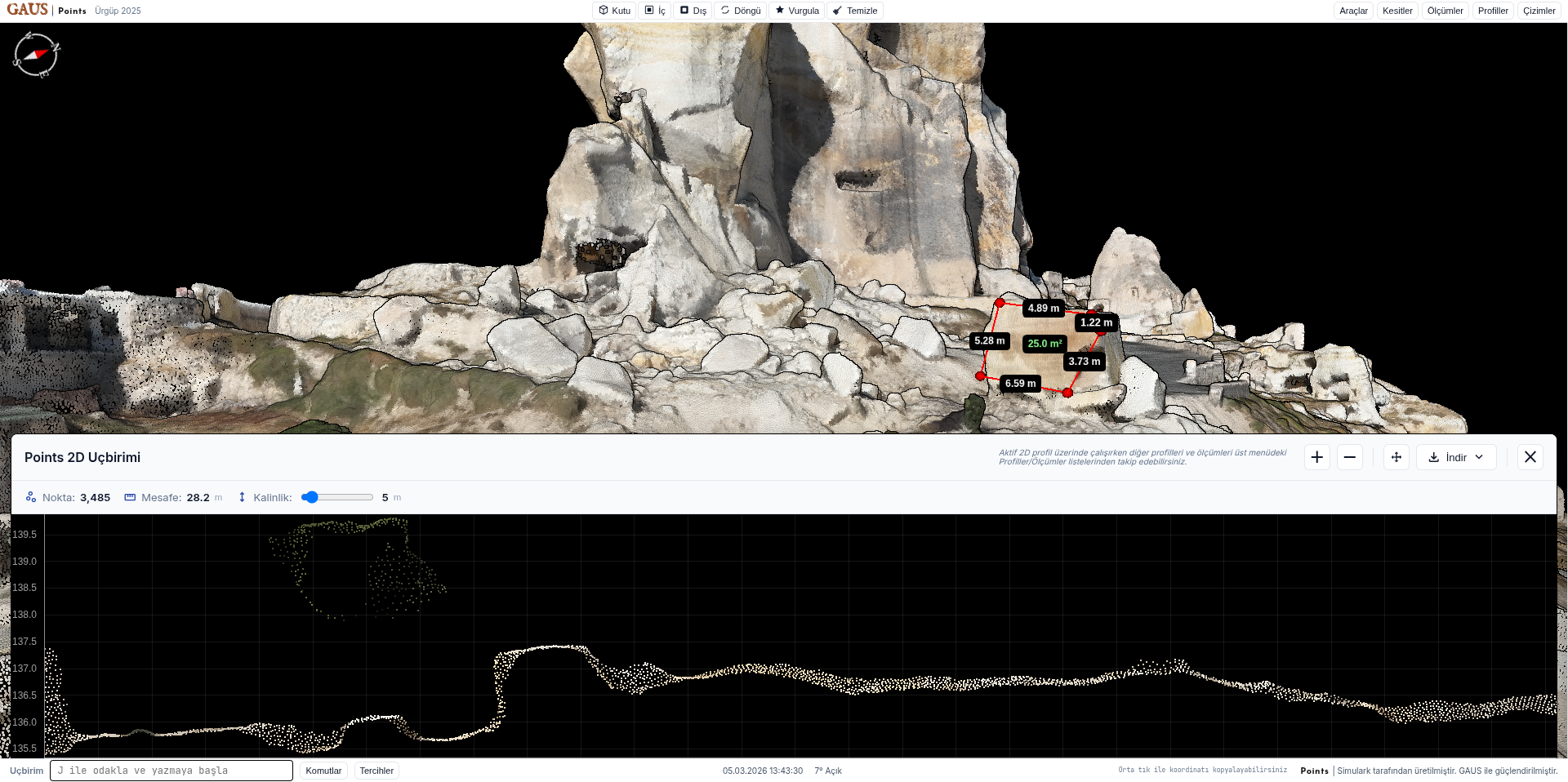Toggle the Döngü loop mode

click(x=741, y=11)
